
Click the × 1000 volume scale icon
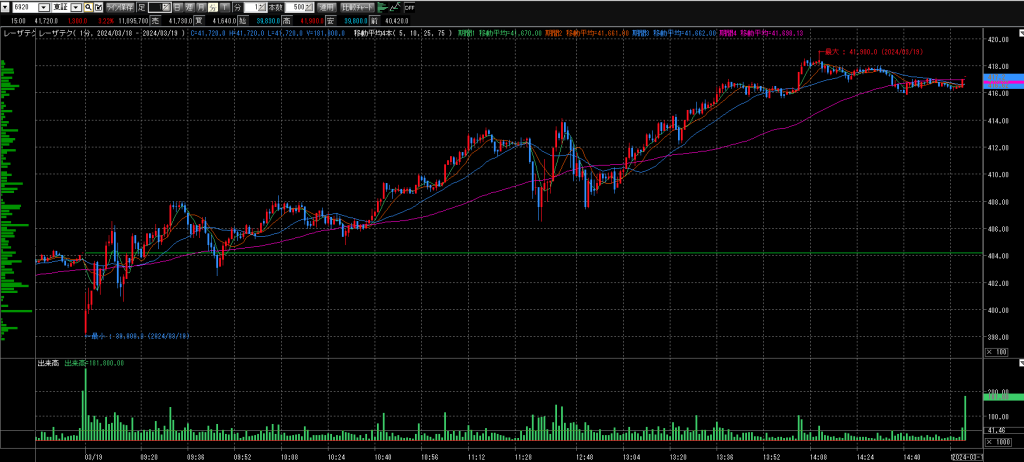996,441
